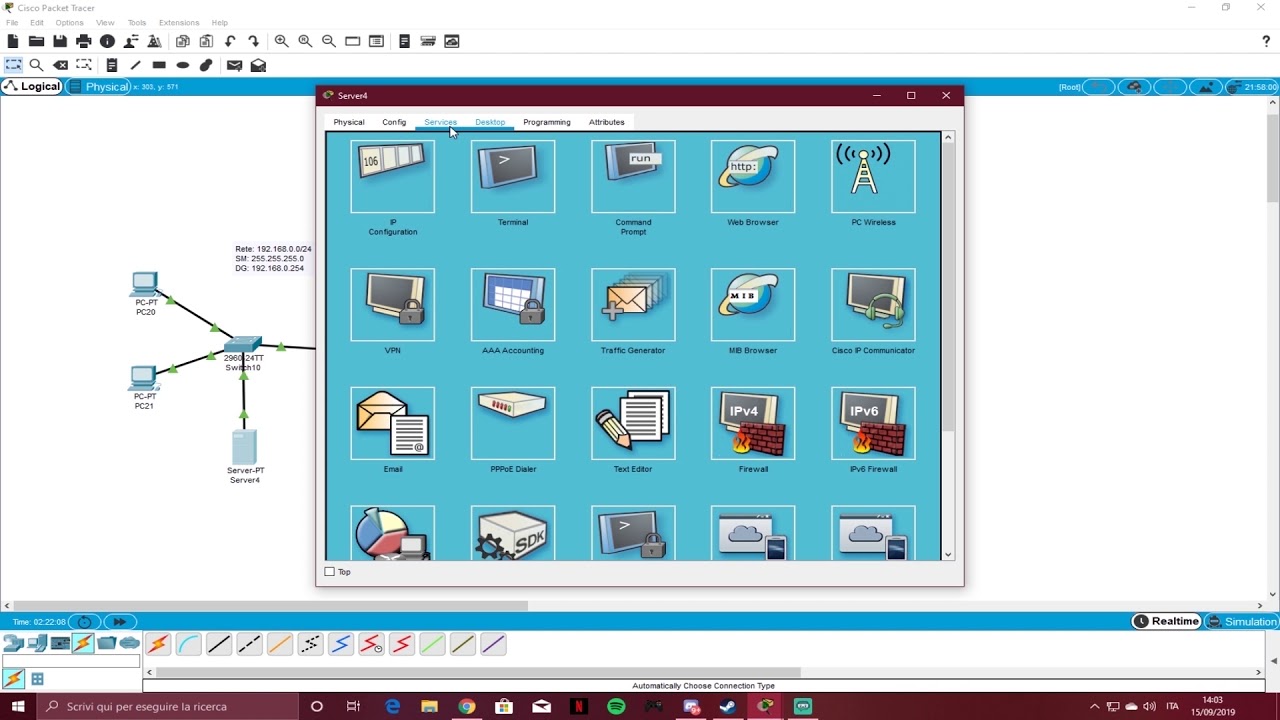Choose the Draw Ellipse tool
Screen dimensions: 1280x720
183,65
